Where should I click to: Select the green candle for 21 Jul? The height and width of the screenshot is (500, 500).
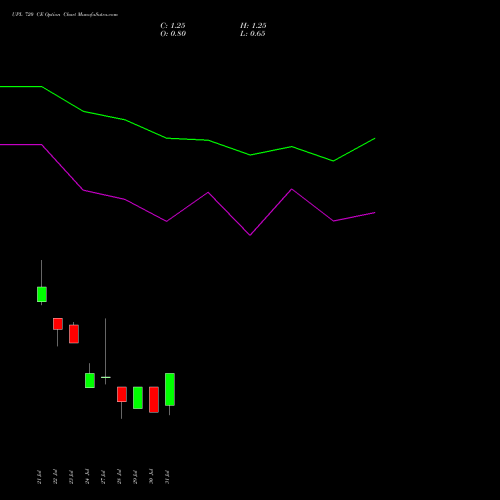pyautogui.click(x=42, y=294)
